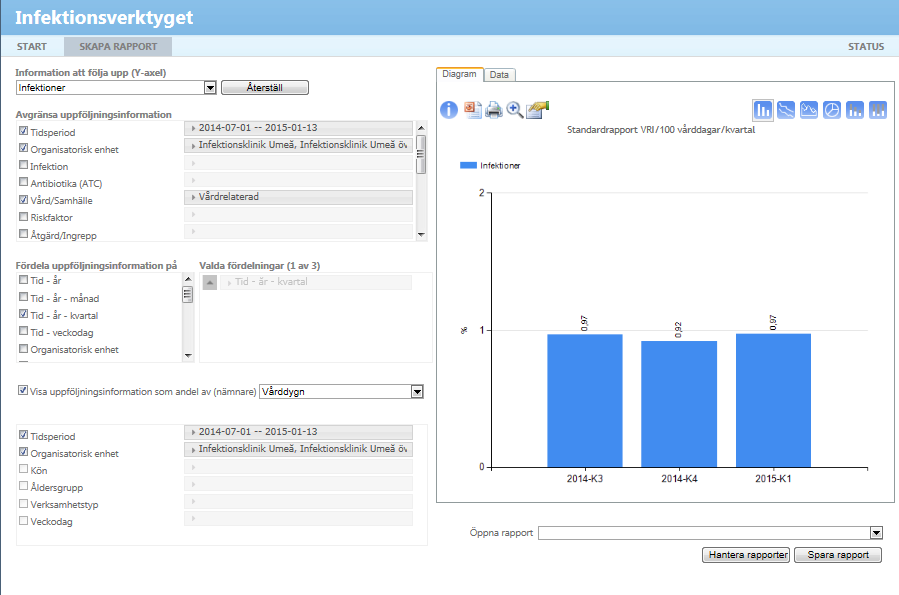
Task: Select the stacked bar chart type
Action: pos(855,109)
